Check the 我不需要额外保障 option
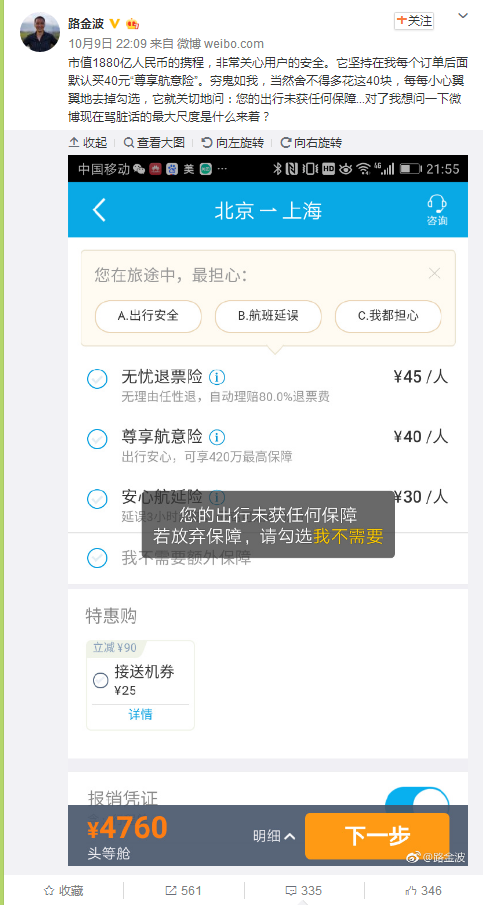This screenshot has width=483, height=905. (97, 558)
